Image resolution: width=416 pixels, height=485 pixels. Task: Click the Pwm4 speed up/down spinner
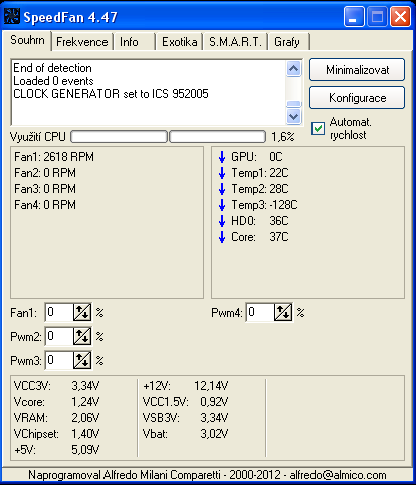(x=283, y=312)
